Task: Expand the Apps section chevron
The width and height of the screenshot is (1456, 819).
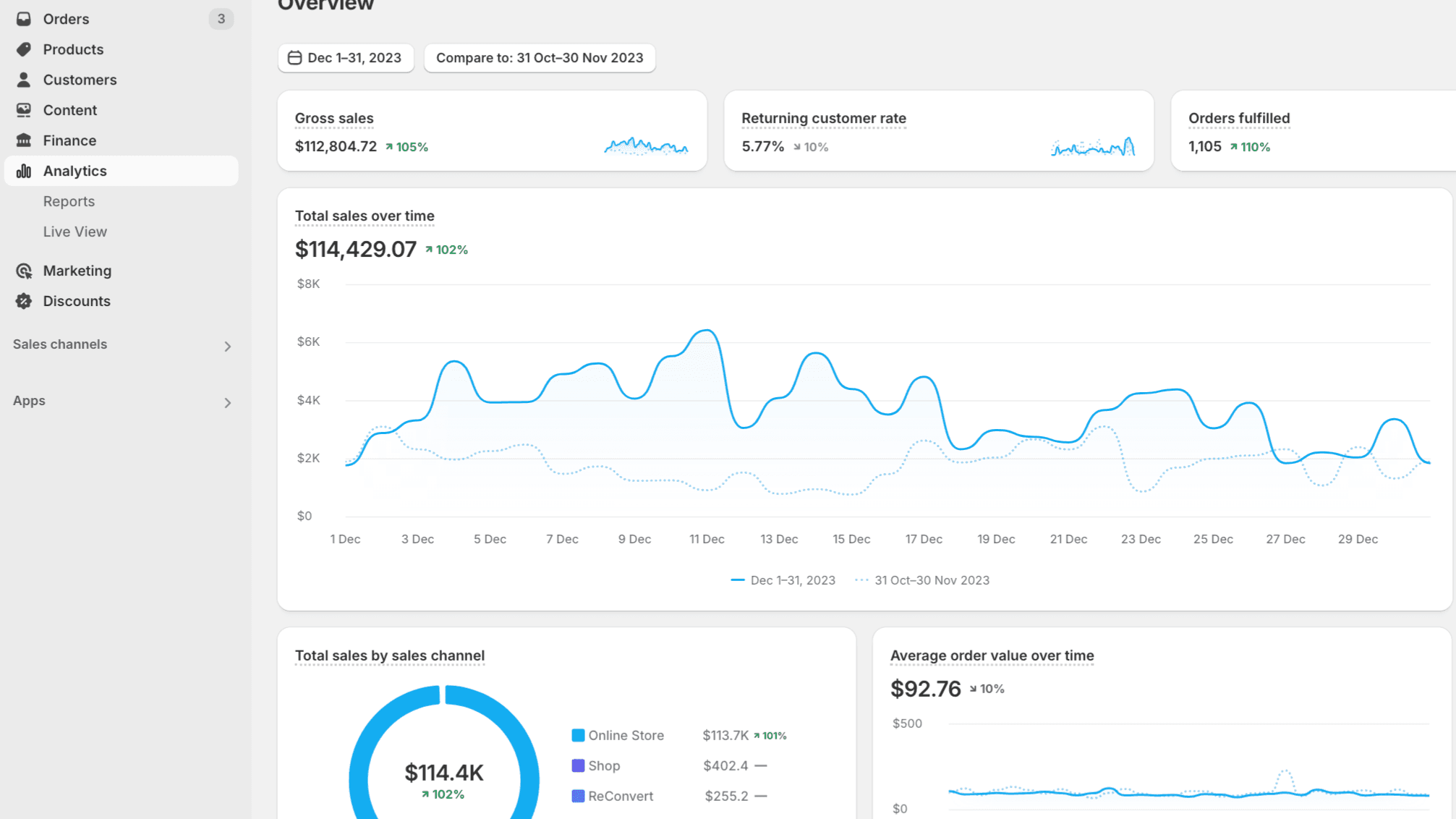Action: [x=228, y=403]
